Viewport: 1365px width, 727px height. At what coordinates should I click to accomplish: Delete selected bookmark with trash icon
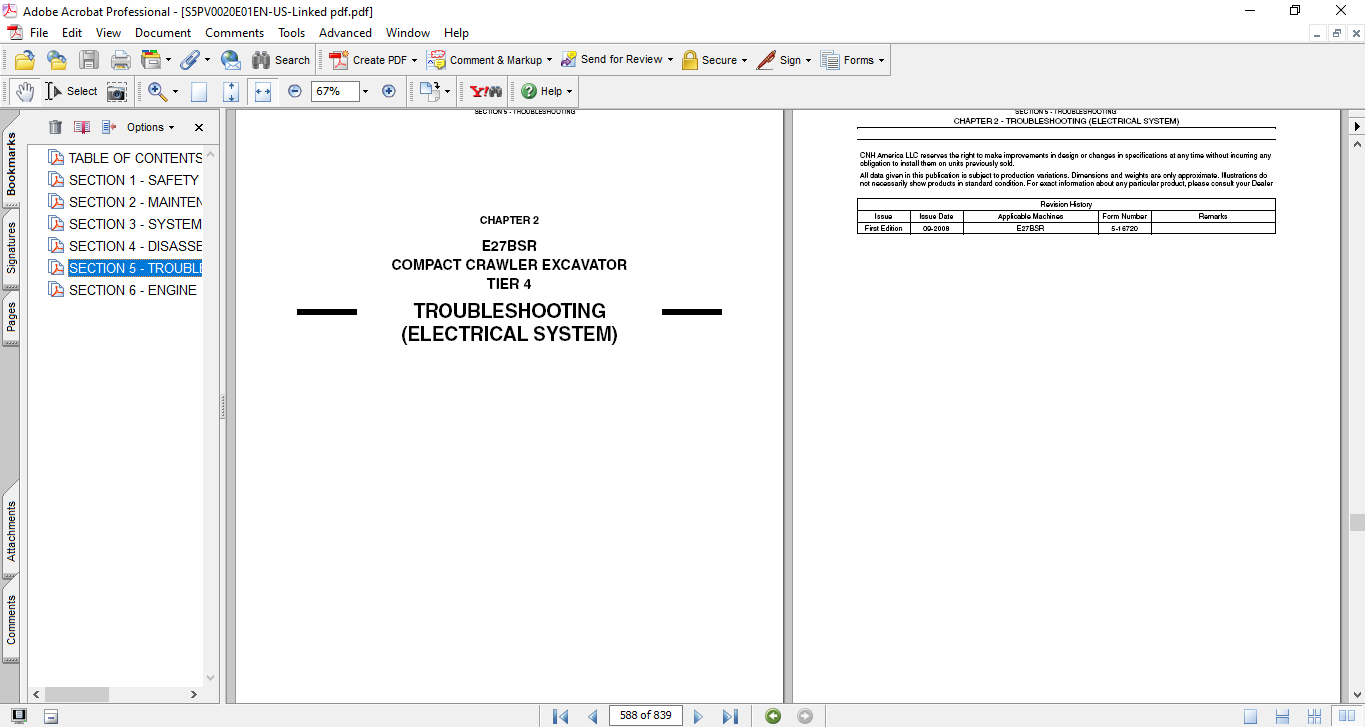55,127
